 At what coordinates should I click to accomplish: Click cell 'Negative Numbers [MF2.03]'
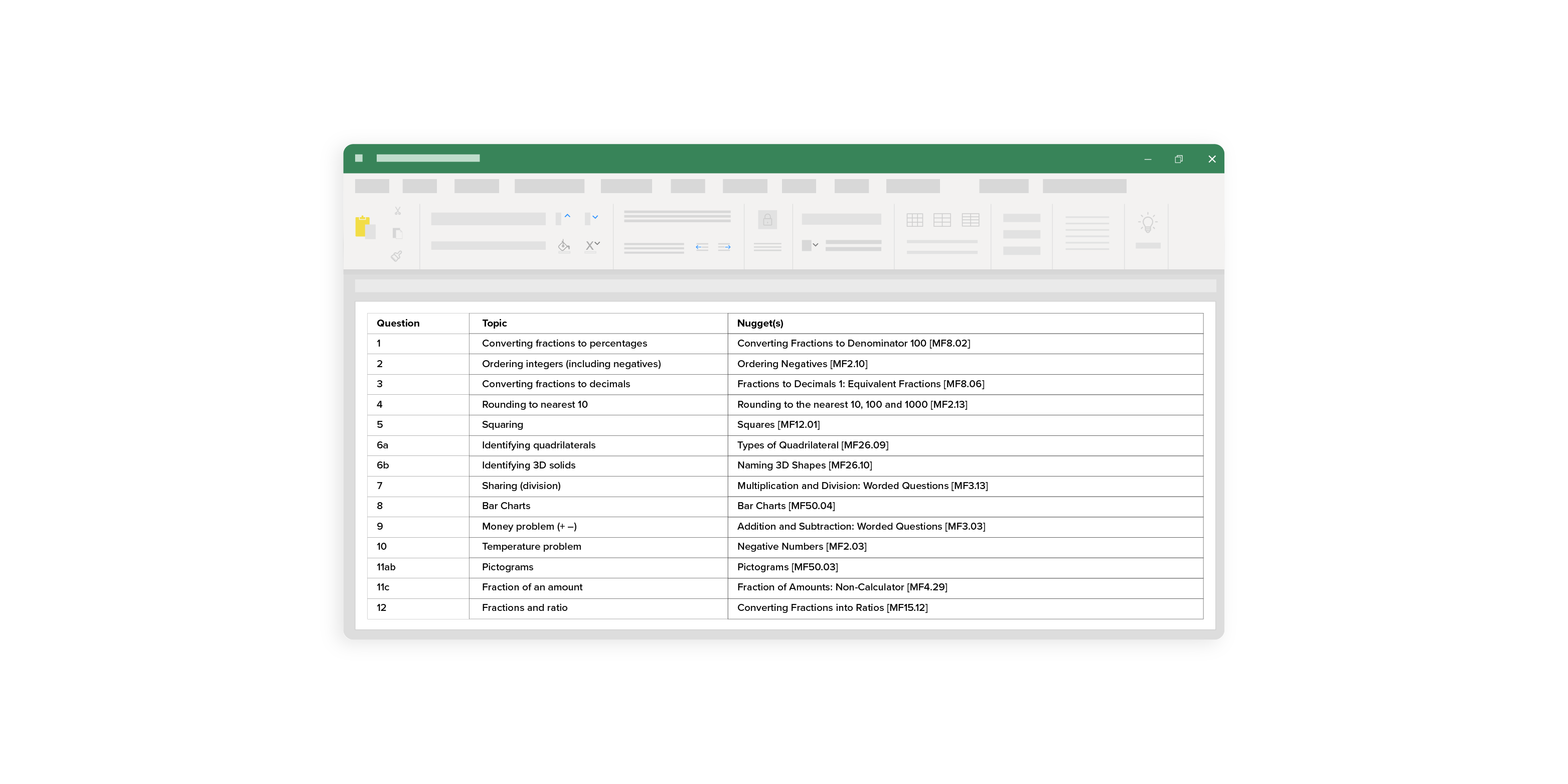[x=966, y=547]
